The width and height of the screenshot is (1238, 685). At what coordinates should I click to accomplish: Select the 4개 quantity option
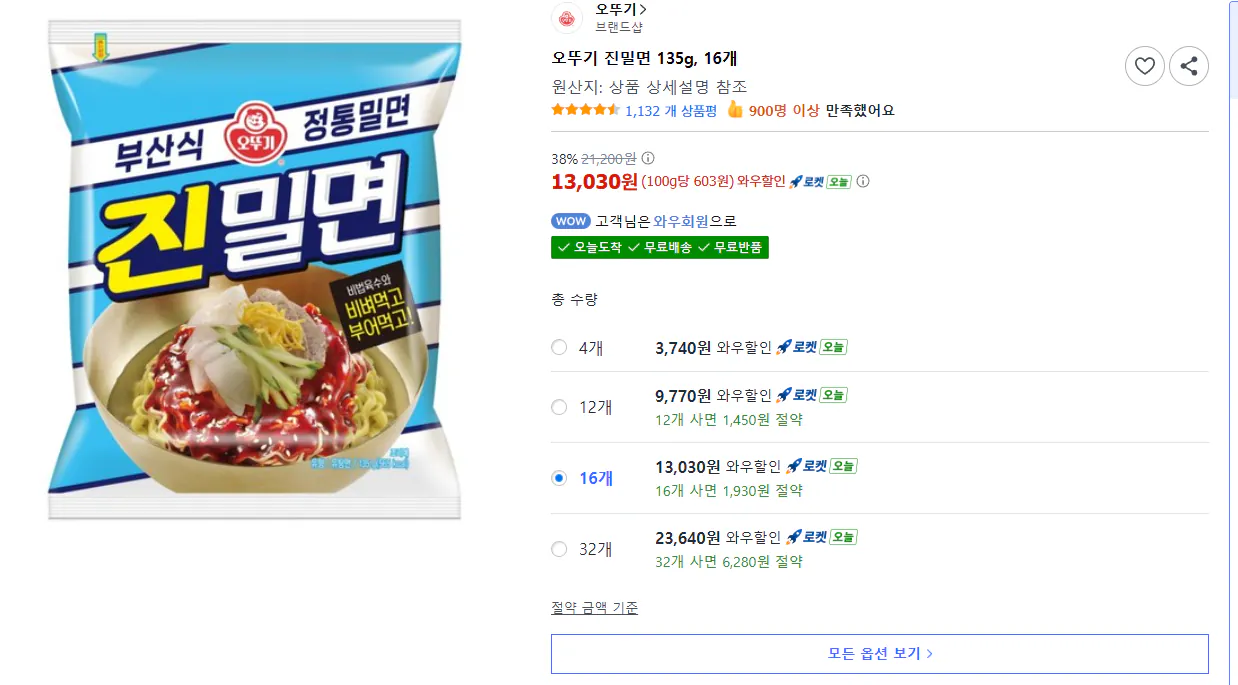[x=558, y=347]
